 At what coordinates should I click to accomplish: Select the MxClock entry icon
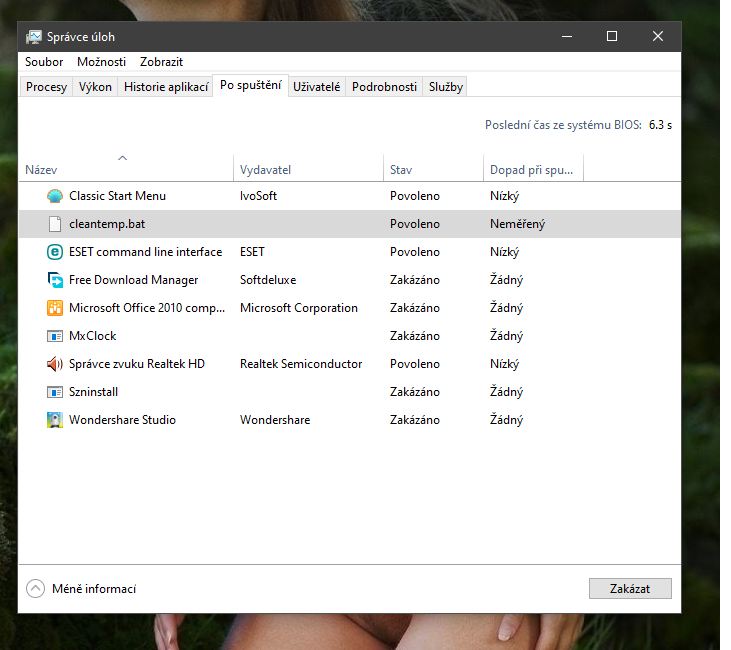[55, 336]
